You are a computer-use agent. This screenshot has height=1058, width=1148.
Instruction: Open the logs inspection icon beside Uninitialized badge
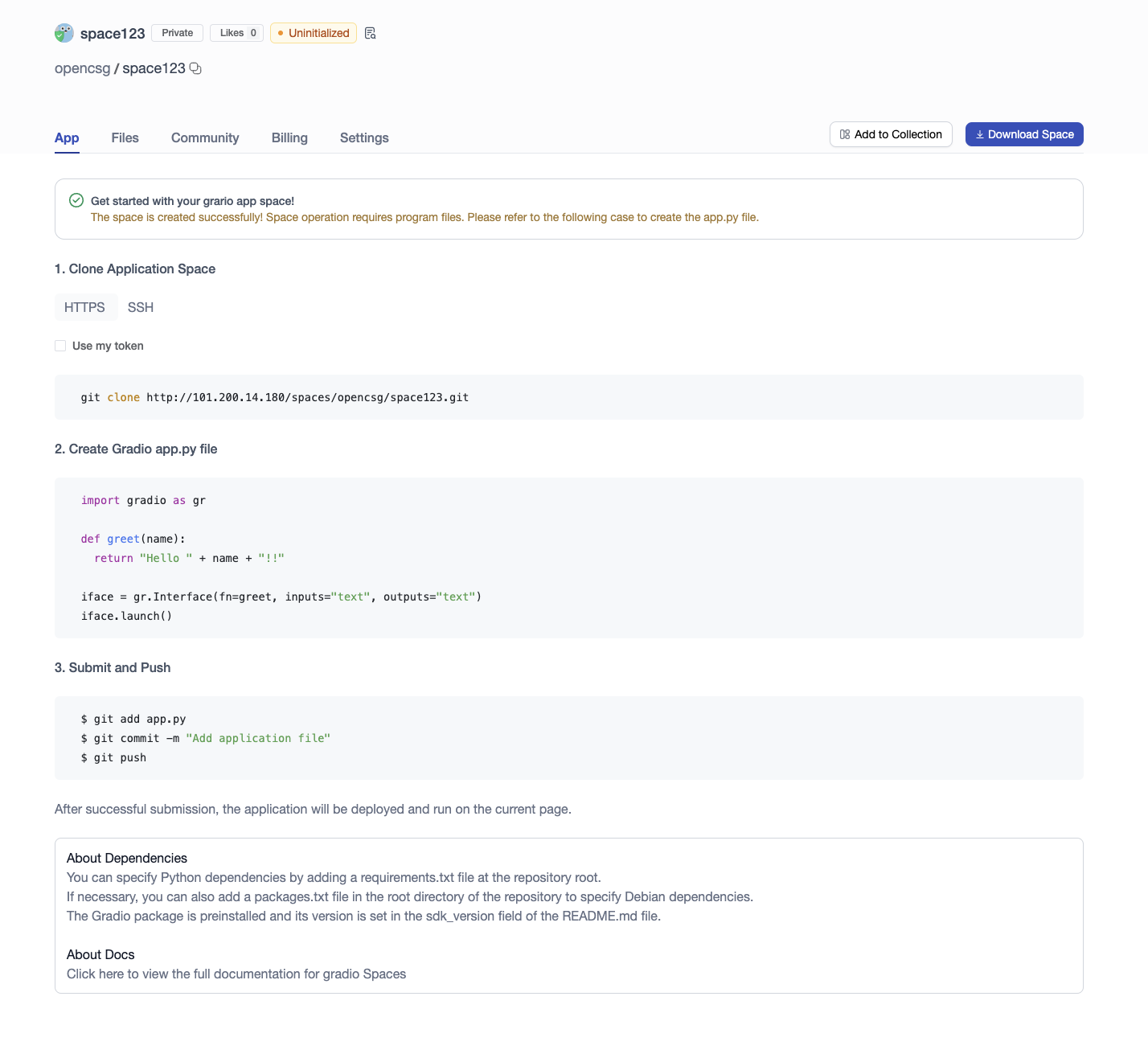[x=370, y=33]
